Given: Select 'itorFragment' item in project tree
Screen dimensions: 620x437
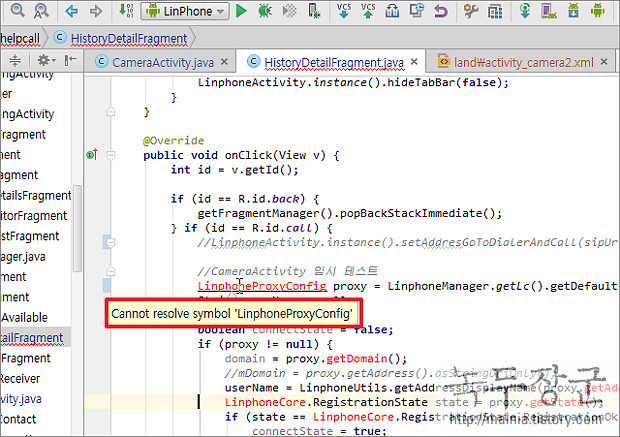Looking at the screenshot, I should click(x=34, y=216).
